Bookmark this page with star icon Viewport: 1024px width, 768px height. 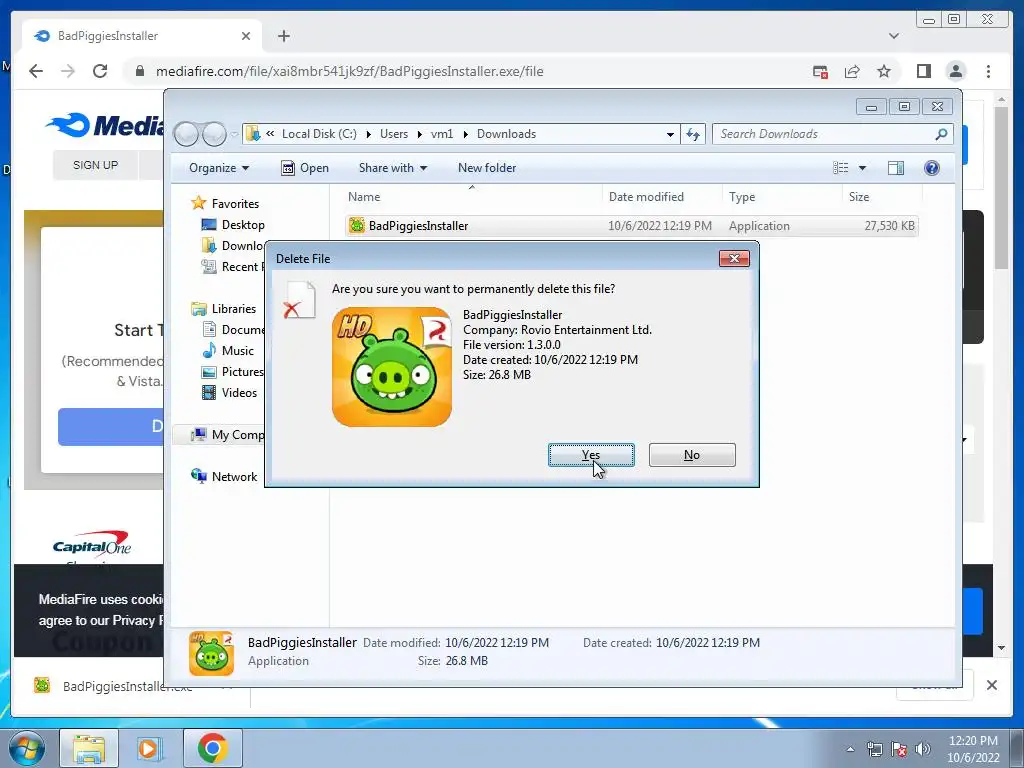(884, 71)
